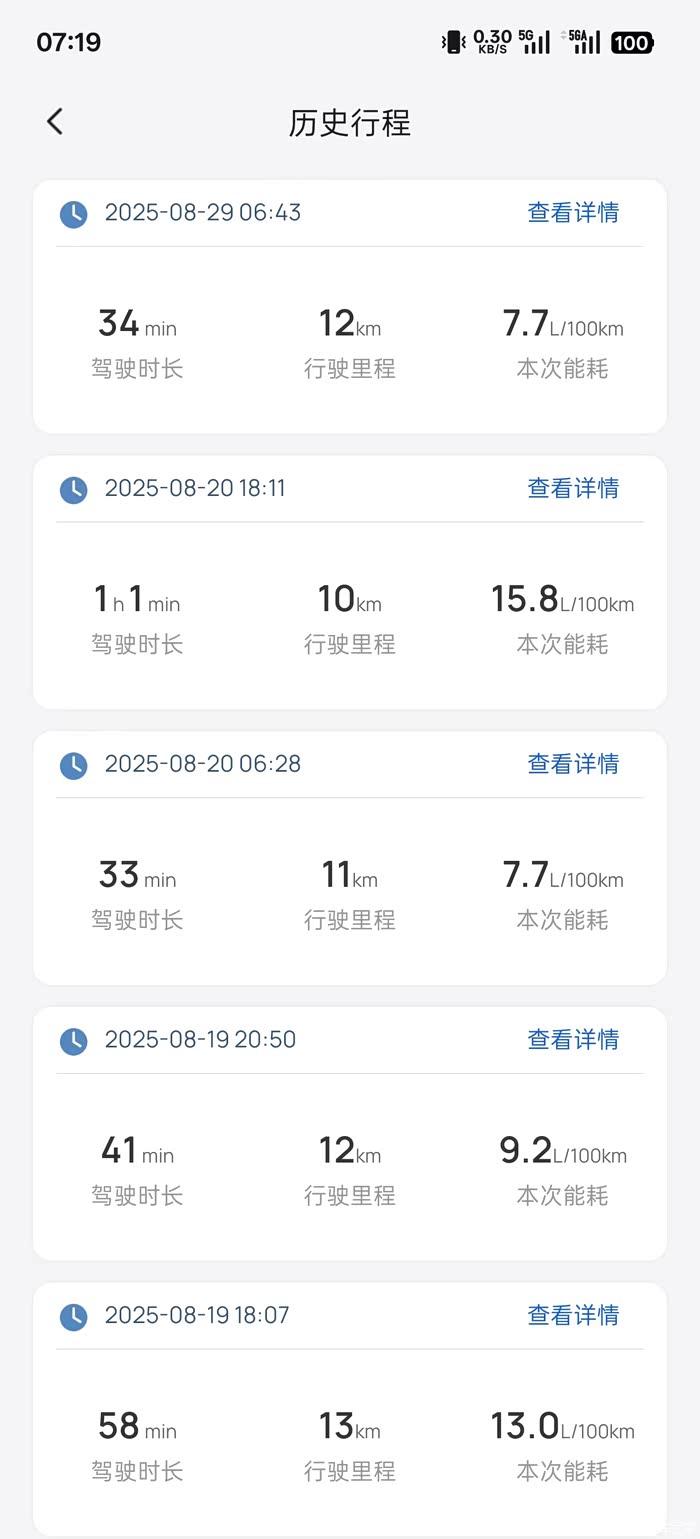Click clock icon for 2025-08-19 20:50 trip

point(74,1041)
